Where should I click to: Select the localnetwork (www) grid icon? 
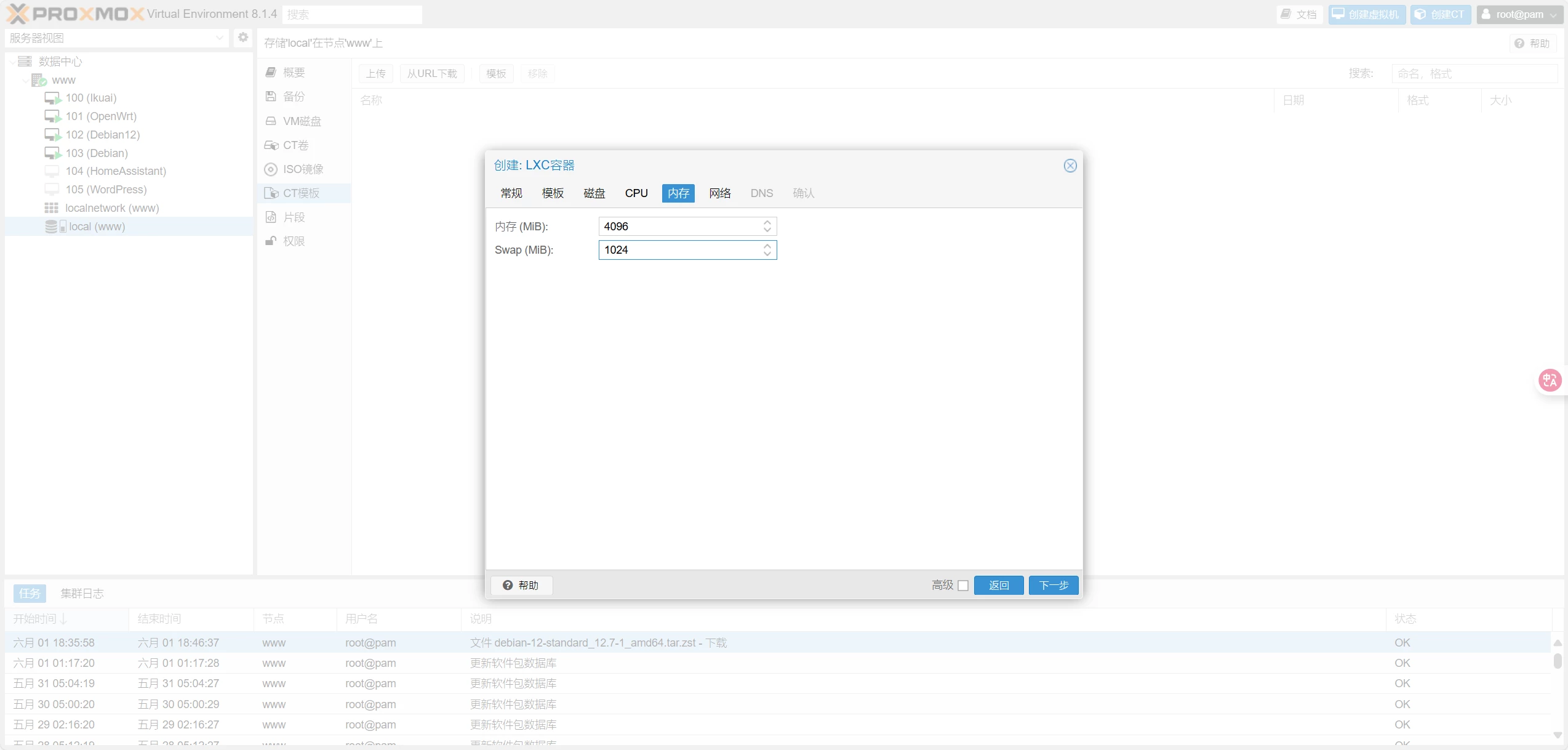coord(52,208)
